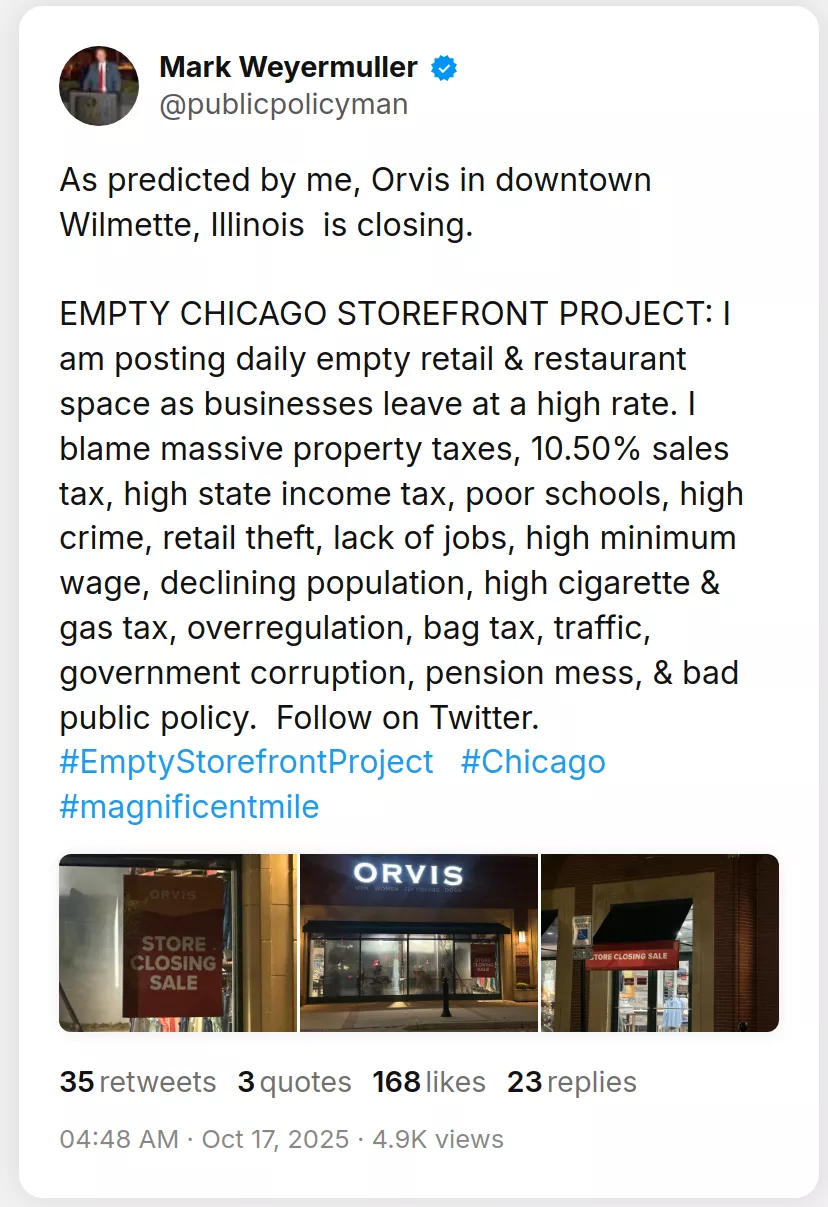Click the sentence about Orvis closing in Wilmette
Screen dimensions: 828x1207
coord(355,202)
